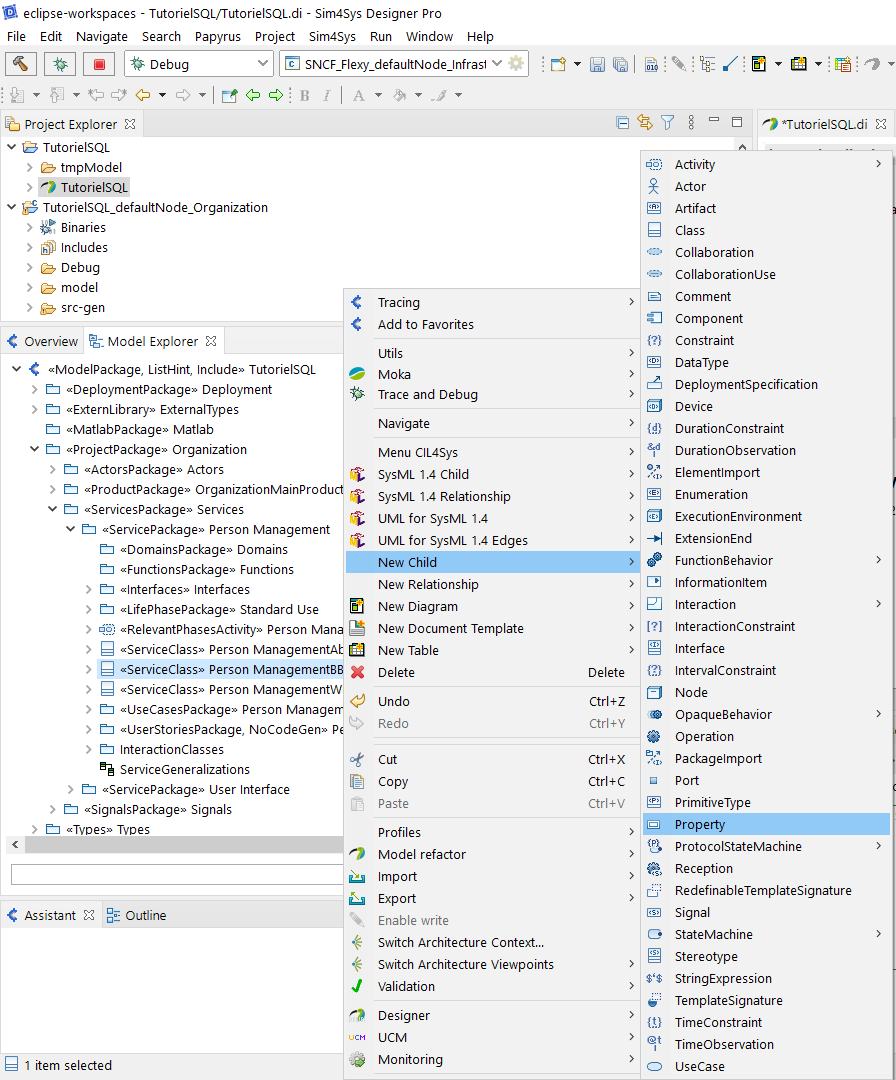This screenshot has width=896, height=1080.
Task: Click the Model Explorer horizontal scrollbar left arrow
Action: [x=15, y=844]
